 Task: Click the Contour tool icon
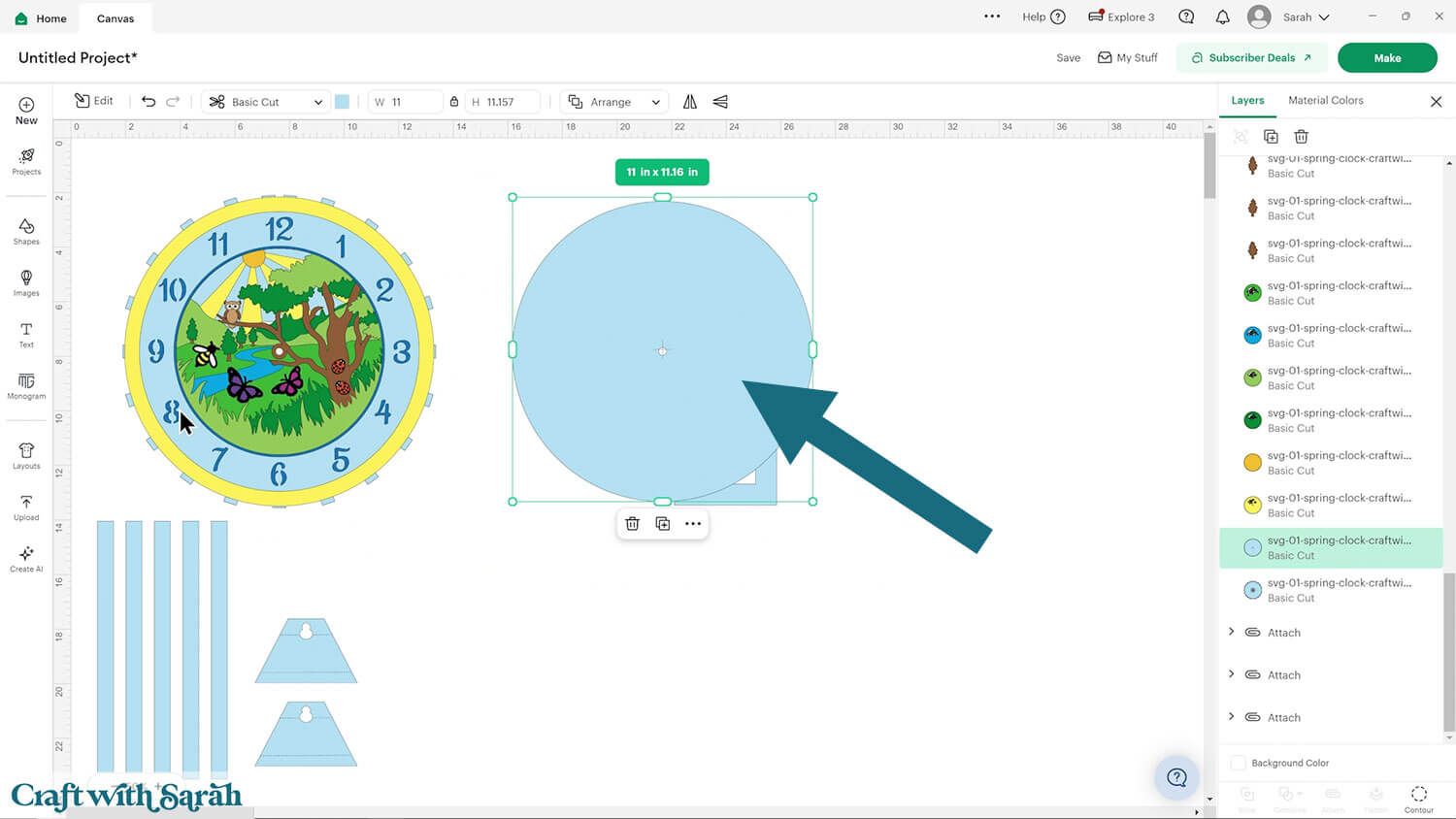[1418, 796]
